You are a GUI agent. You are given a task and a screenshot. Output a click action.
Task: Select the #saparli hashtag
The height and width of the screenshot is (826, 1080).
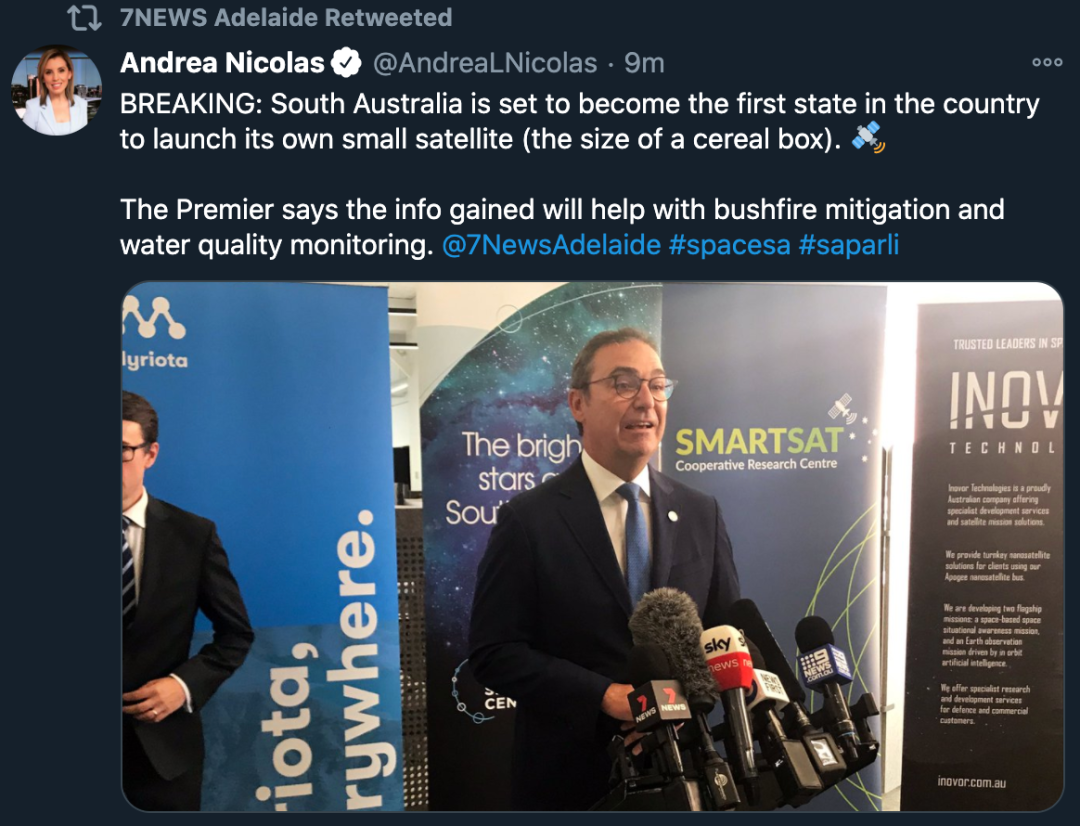pyautogui.click(x=849, y=245)
